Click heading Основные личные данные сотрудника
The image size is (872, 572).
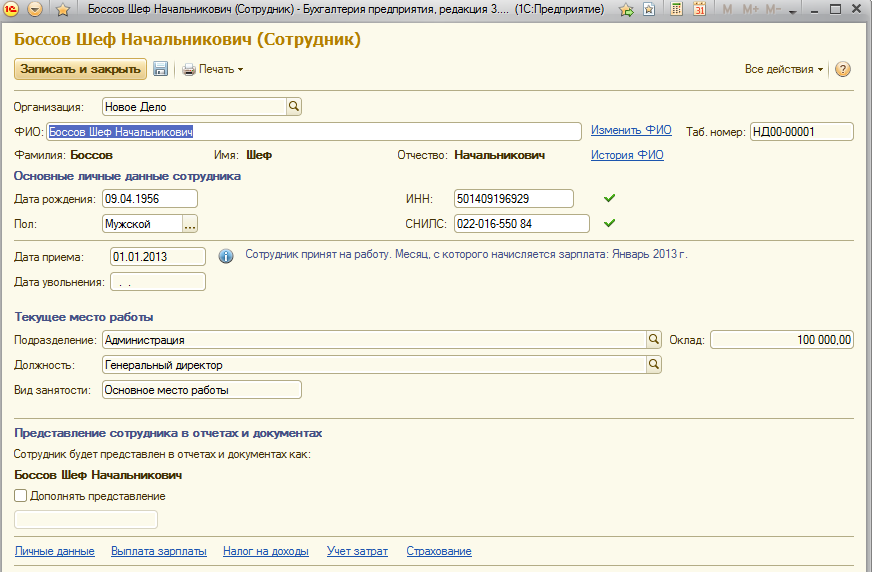pos(127,176)
